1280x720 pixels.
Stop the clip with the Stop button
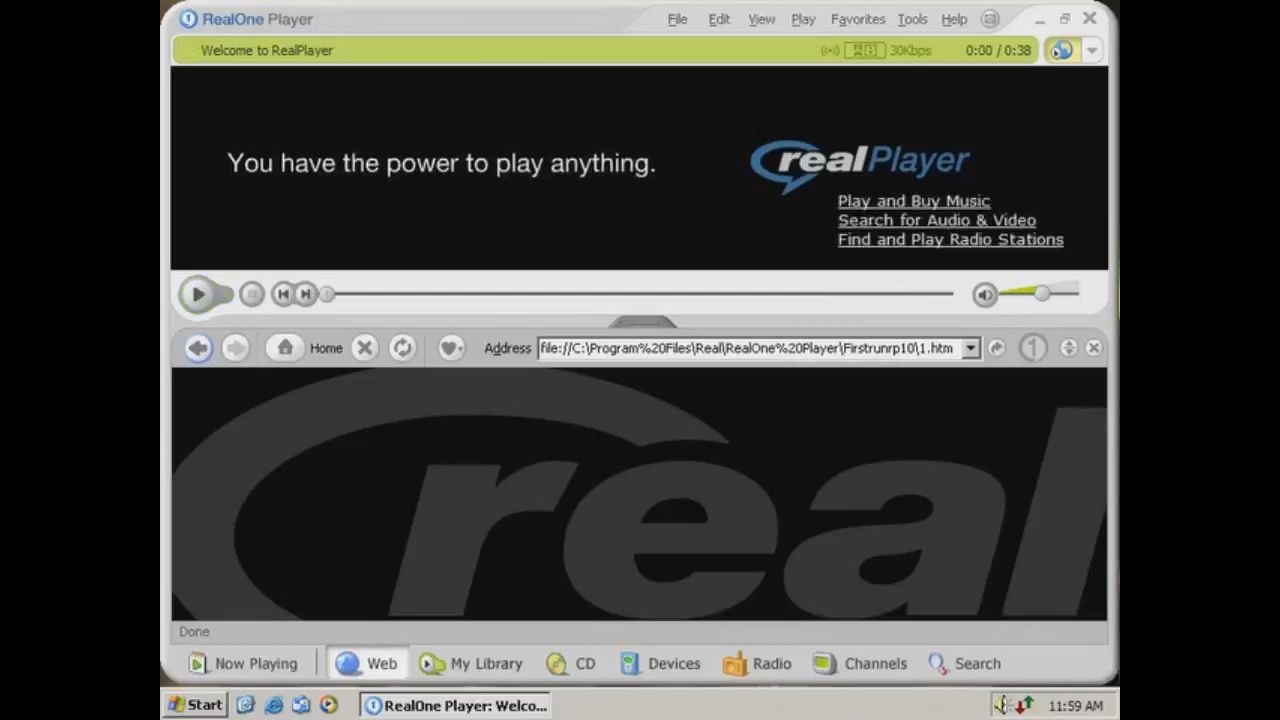pos(251,294)
